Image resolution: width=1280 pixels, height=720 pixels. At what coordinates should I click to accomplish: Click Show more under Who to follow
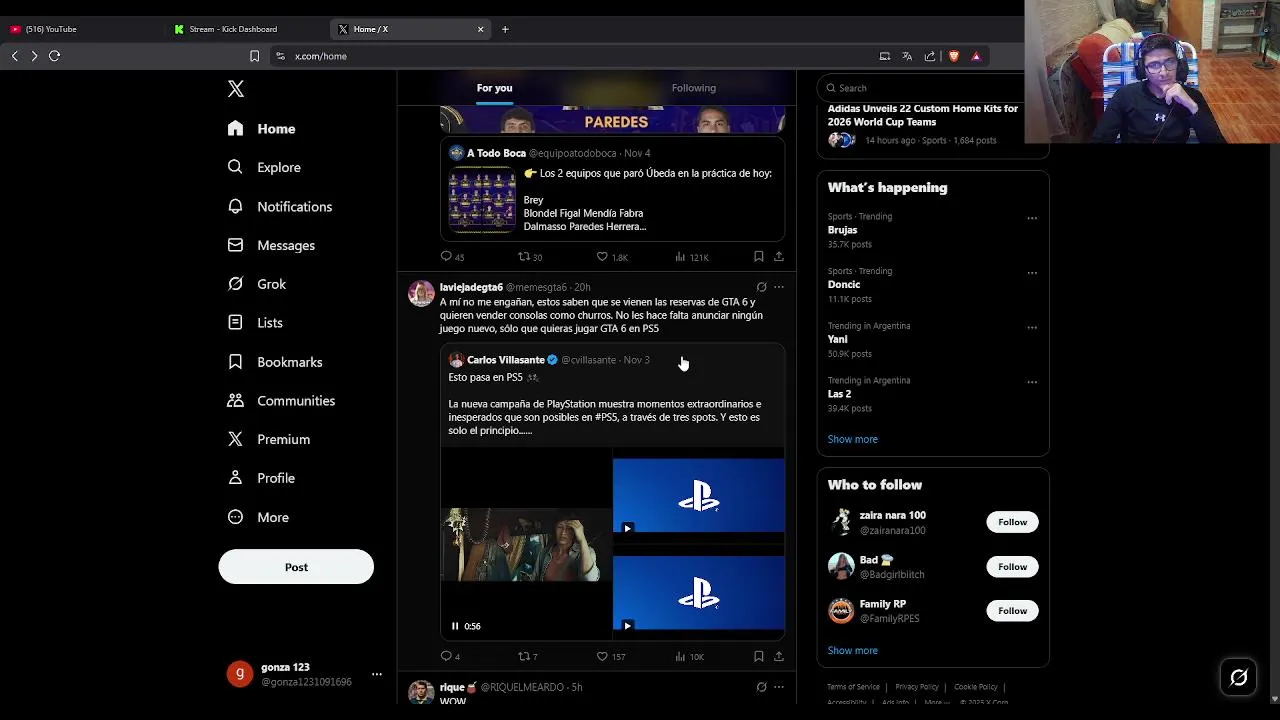(x=853, y=650)
